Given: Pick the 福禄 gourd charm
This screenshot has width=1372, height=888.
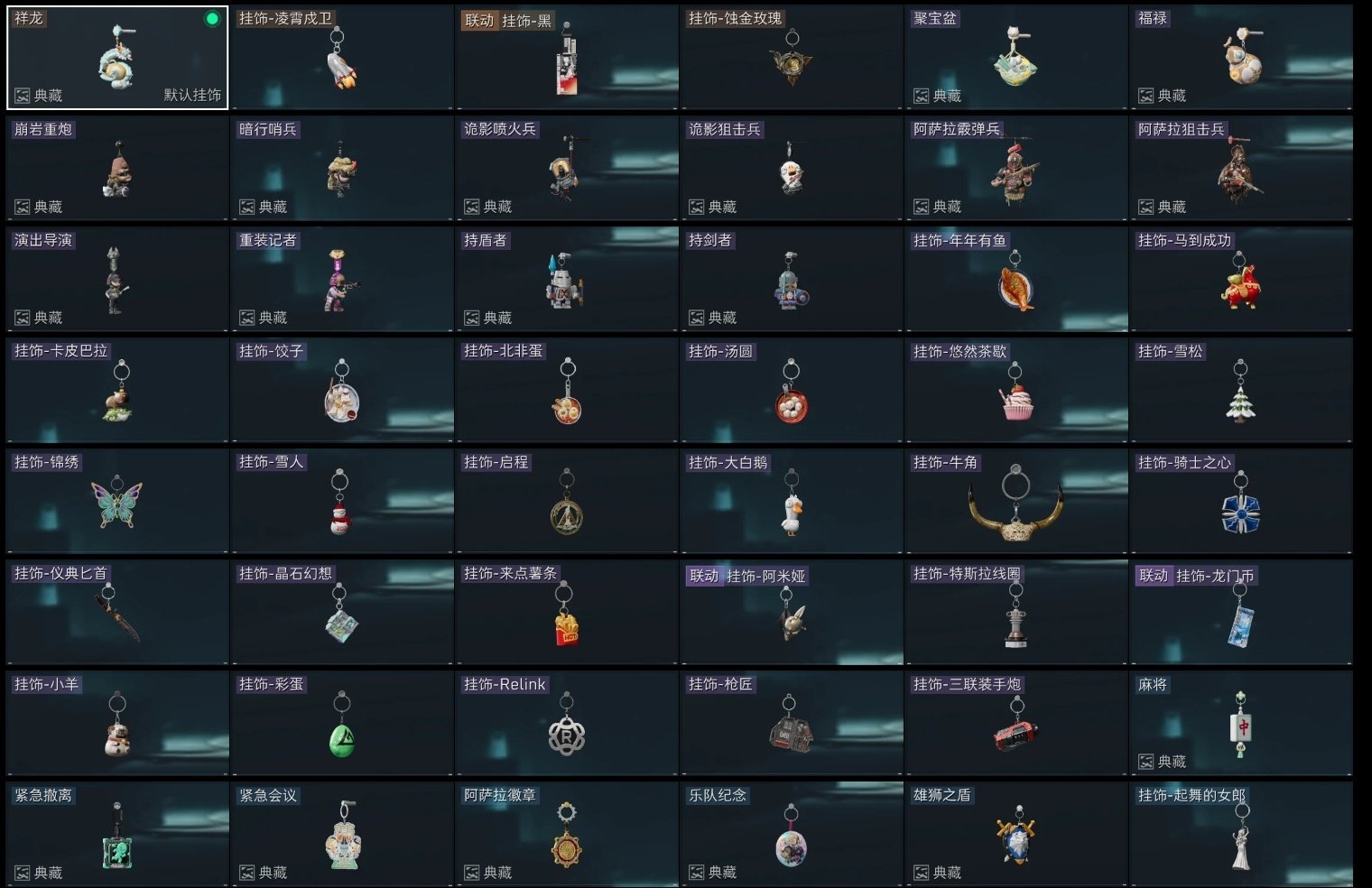Looking at the screenshot, I should coord(1241,57).
